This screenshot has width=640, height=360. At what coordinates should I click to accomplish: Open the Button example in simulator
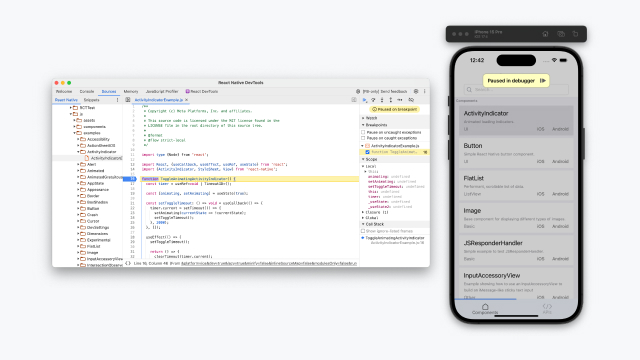(516, 153)
